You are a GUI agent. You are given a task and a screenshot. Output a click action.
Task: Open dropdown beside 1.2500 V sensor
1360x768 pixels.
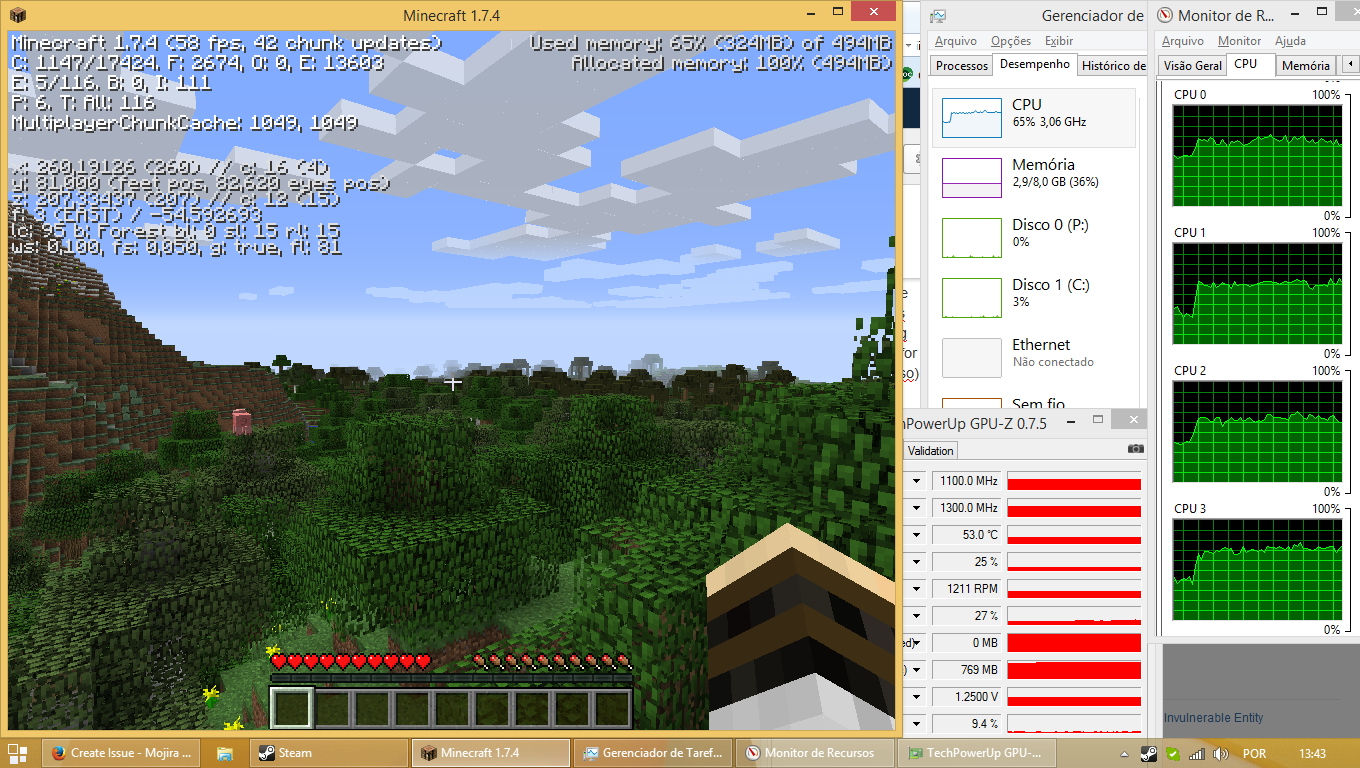[x=916, y=697]
